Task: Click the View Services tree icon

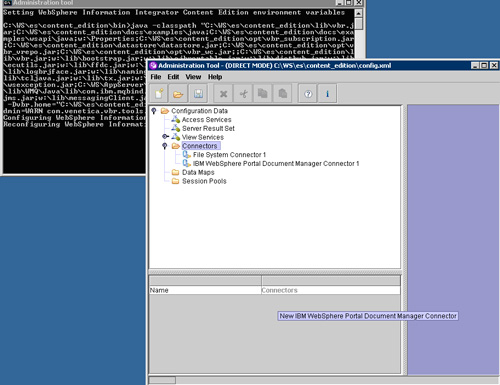Action: click(176, 137)
